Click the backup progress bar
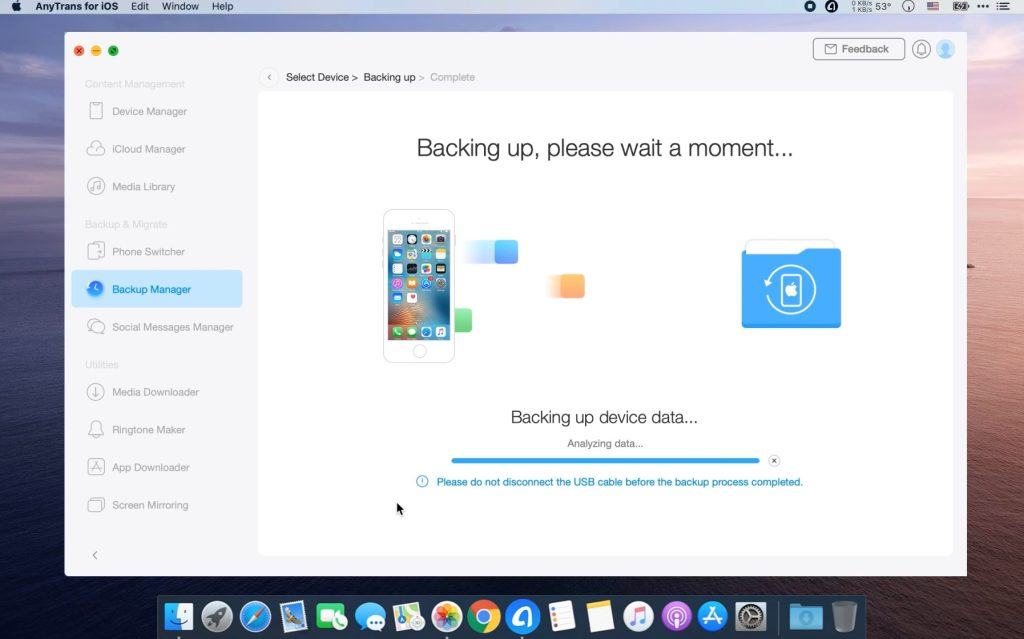Screen dimensions: 1024x639 point(605,461)
